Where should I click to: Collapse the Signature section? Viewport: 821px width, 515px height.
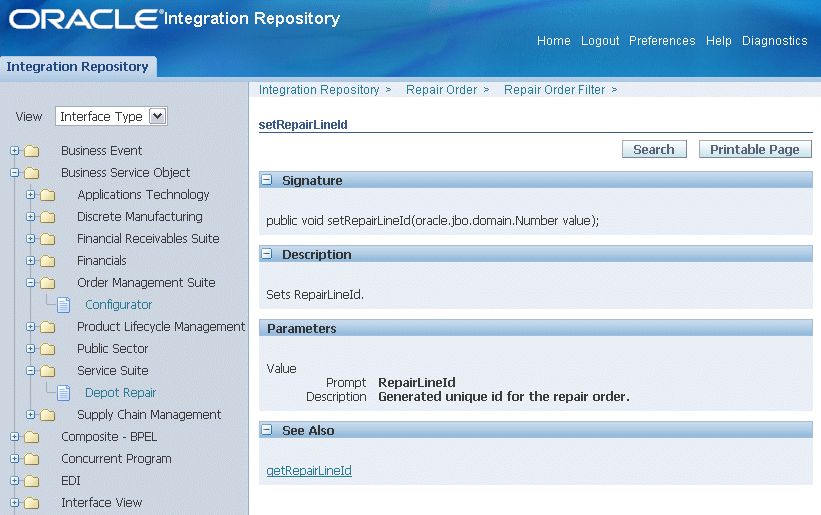[267, 180]
